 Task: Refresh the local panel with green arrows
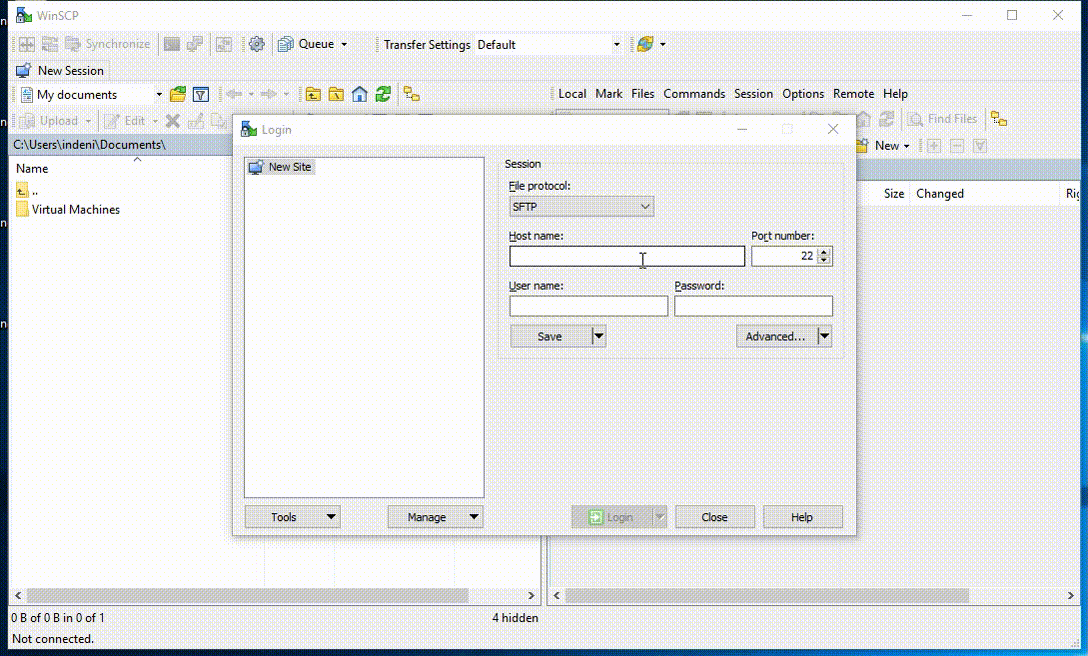[382, 94]
